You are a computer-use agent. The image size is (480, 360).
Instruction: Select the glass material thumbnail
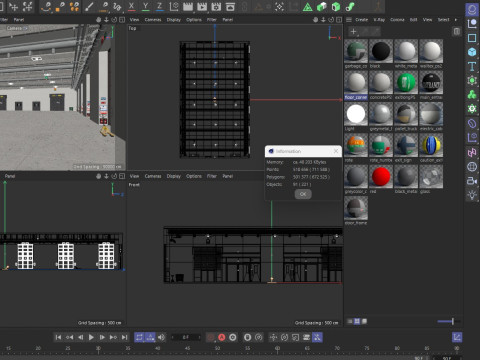click(431, 176)
